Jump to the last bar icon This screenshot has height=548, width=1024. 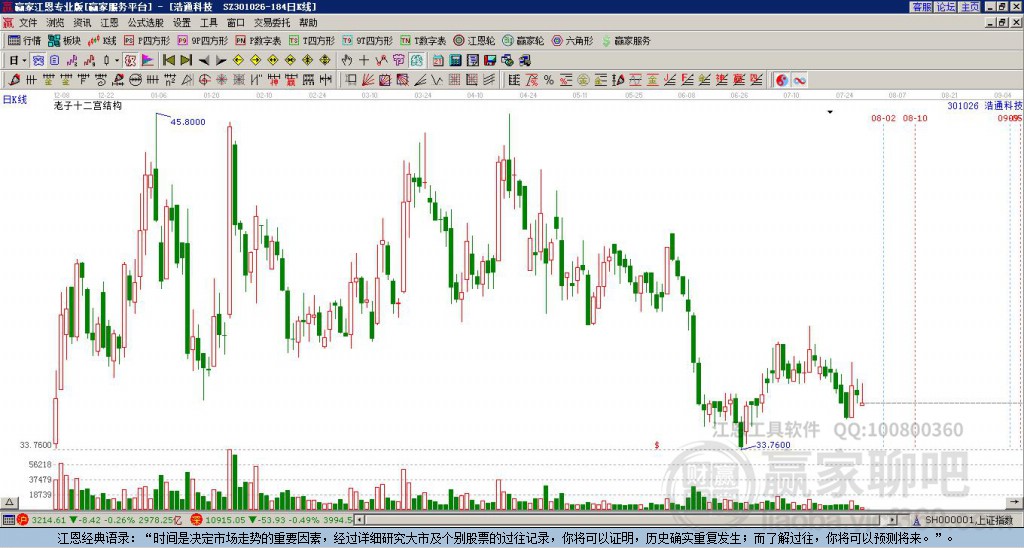186,61
